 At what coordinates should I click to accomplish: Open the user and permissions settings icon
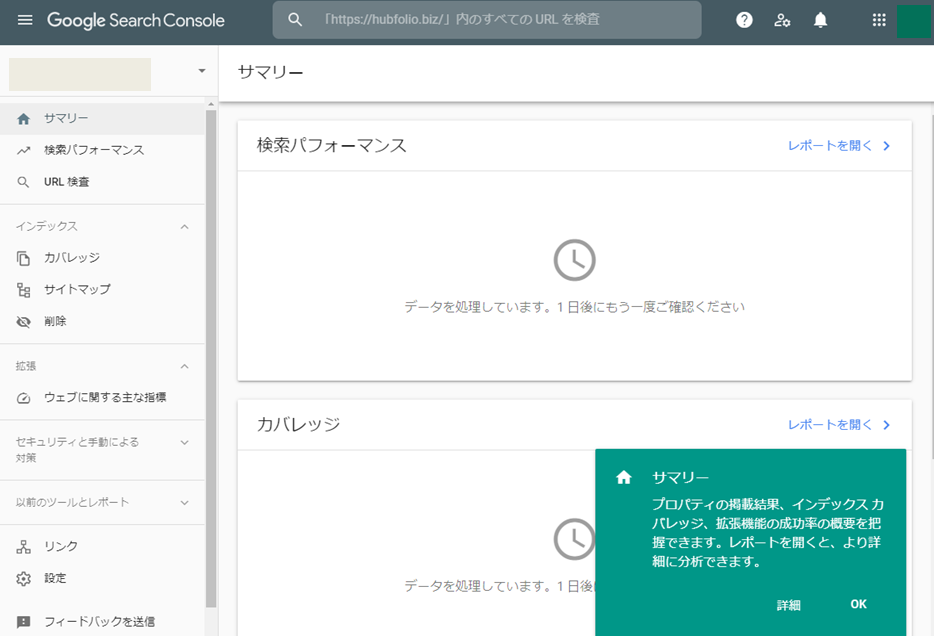[x=782, y=20]
